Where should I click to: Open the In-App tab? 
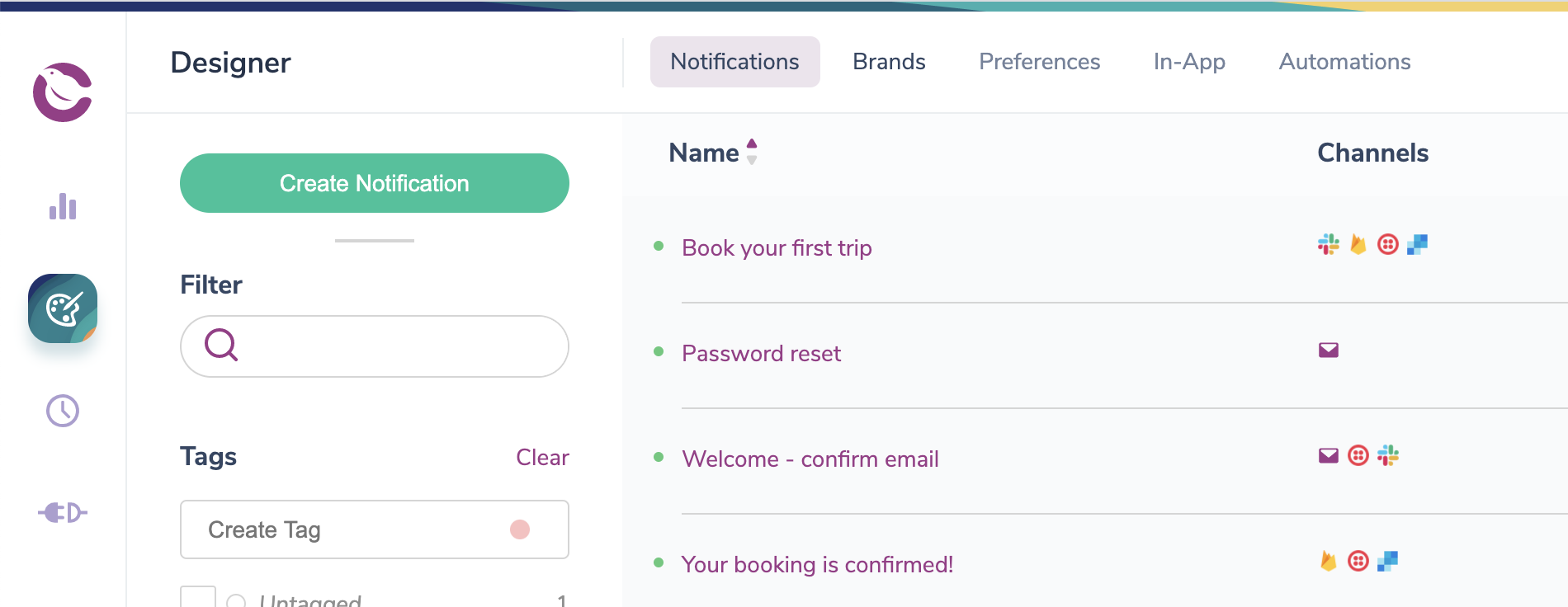[x=1189, y=62]
